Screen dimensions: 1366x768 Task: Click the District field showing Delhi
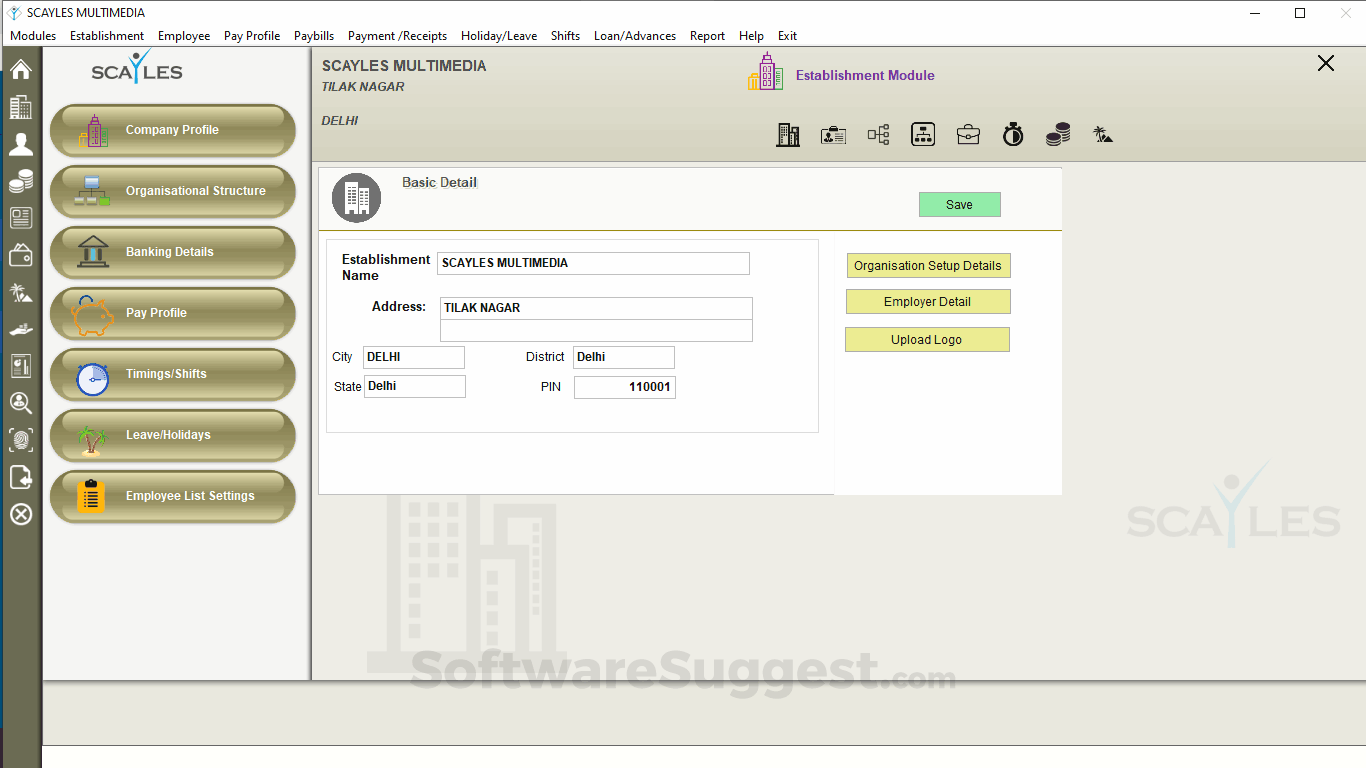624,357
